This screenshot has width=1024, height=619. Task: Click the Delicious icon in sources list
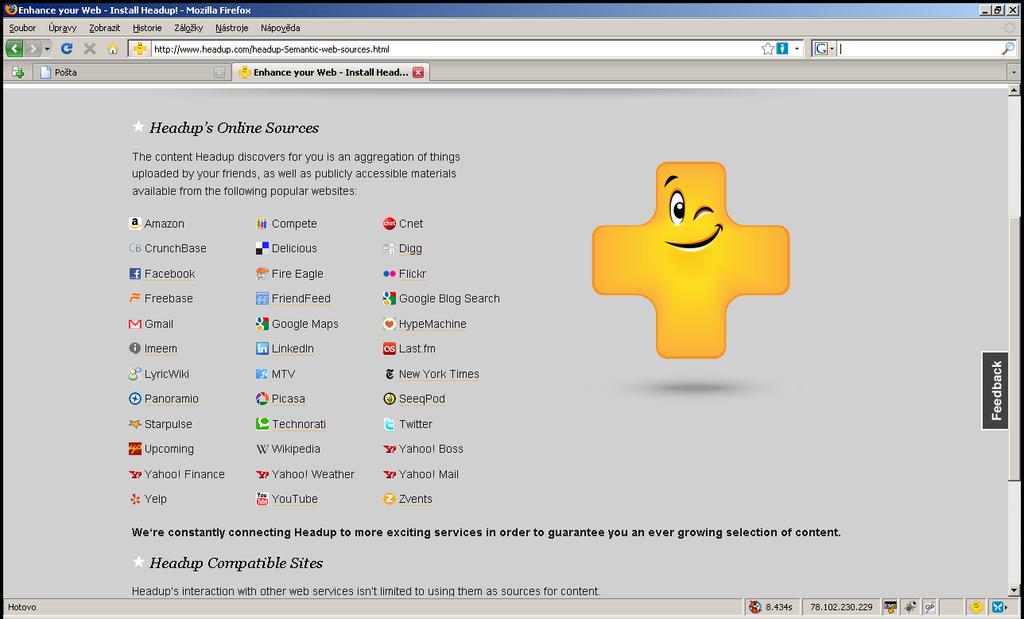(x=262, y=248)
